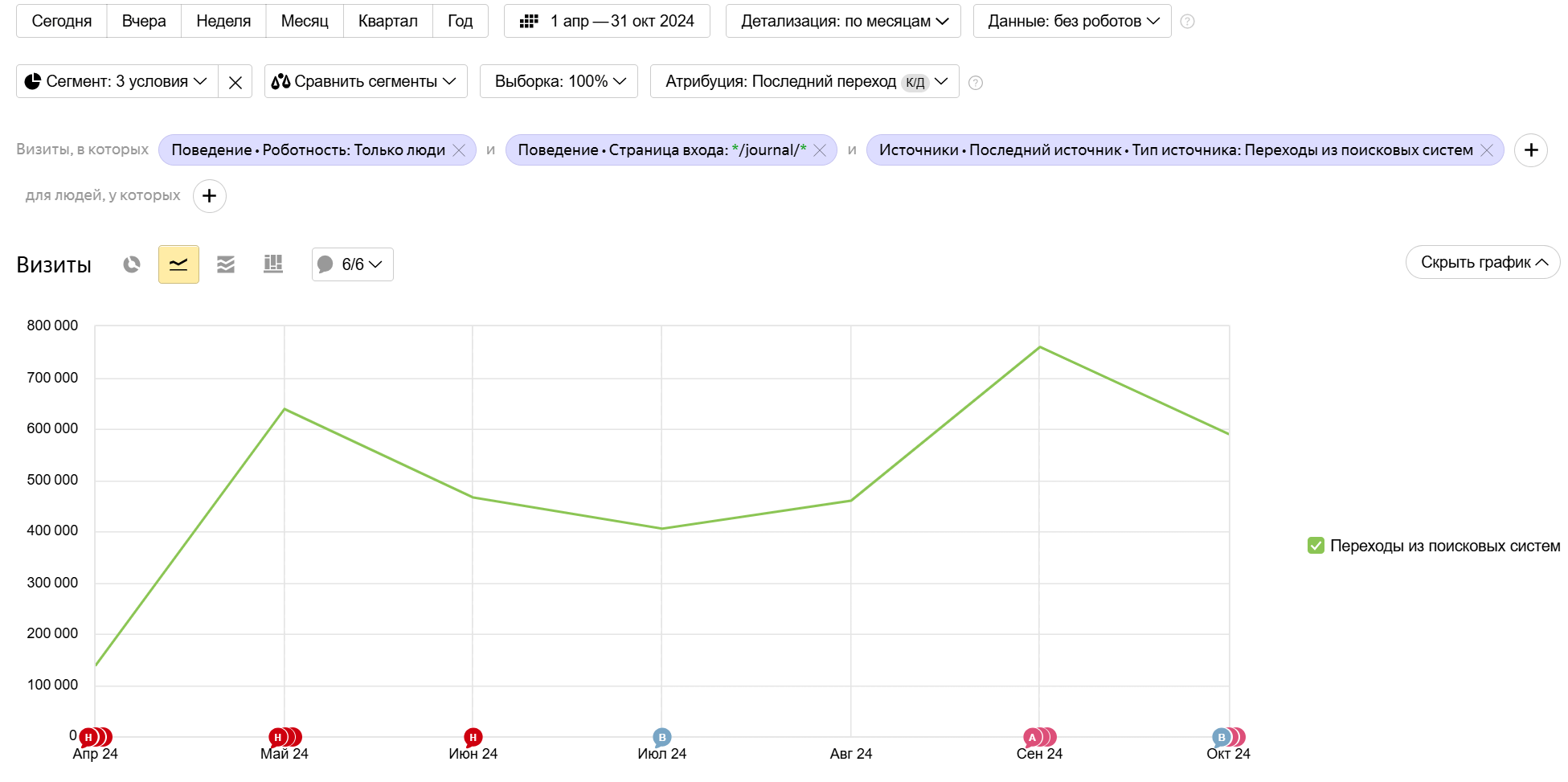This screenshot has width=1568, height=782.
Task: Open the 'Детализация: по месяцам' dropdown
Action: (x=843, y=21)
